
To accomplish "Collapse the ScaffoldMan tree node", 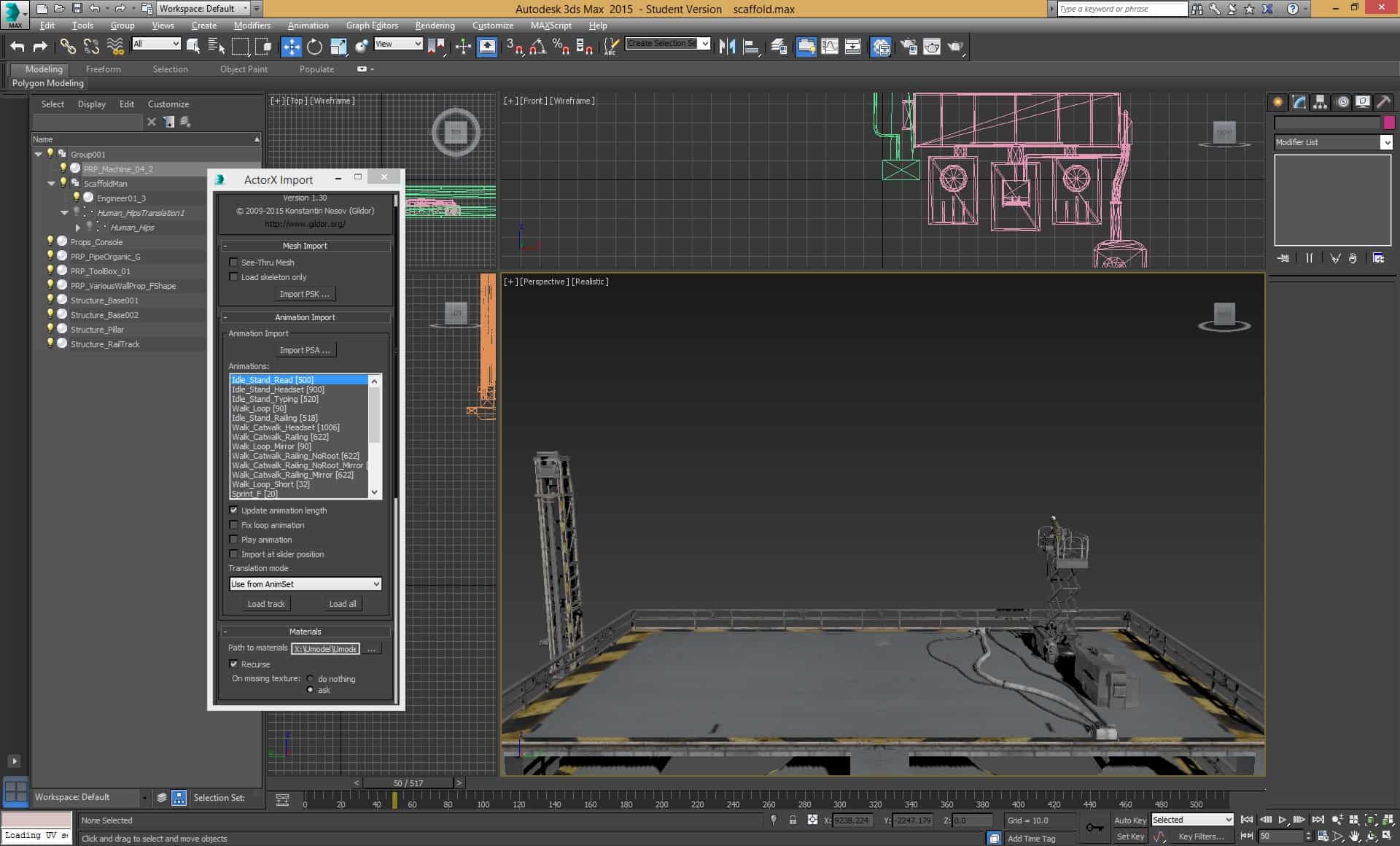I will coord(51,184).
